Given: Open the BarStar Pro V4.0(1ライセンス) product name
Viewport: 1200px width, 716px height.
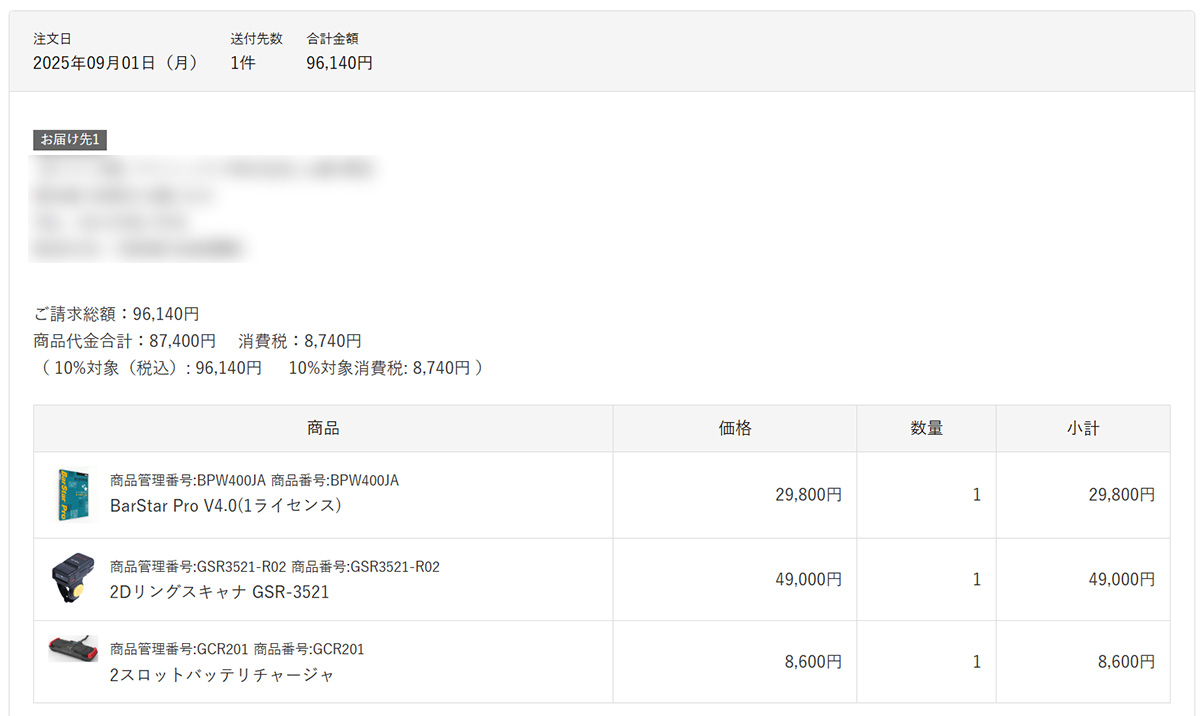Looking at the screenshot, I should (x=226, y=506).
